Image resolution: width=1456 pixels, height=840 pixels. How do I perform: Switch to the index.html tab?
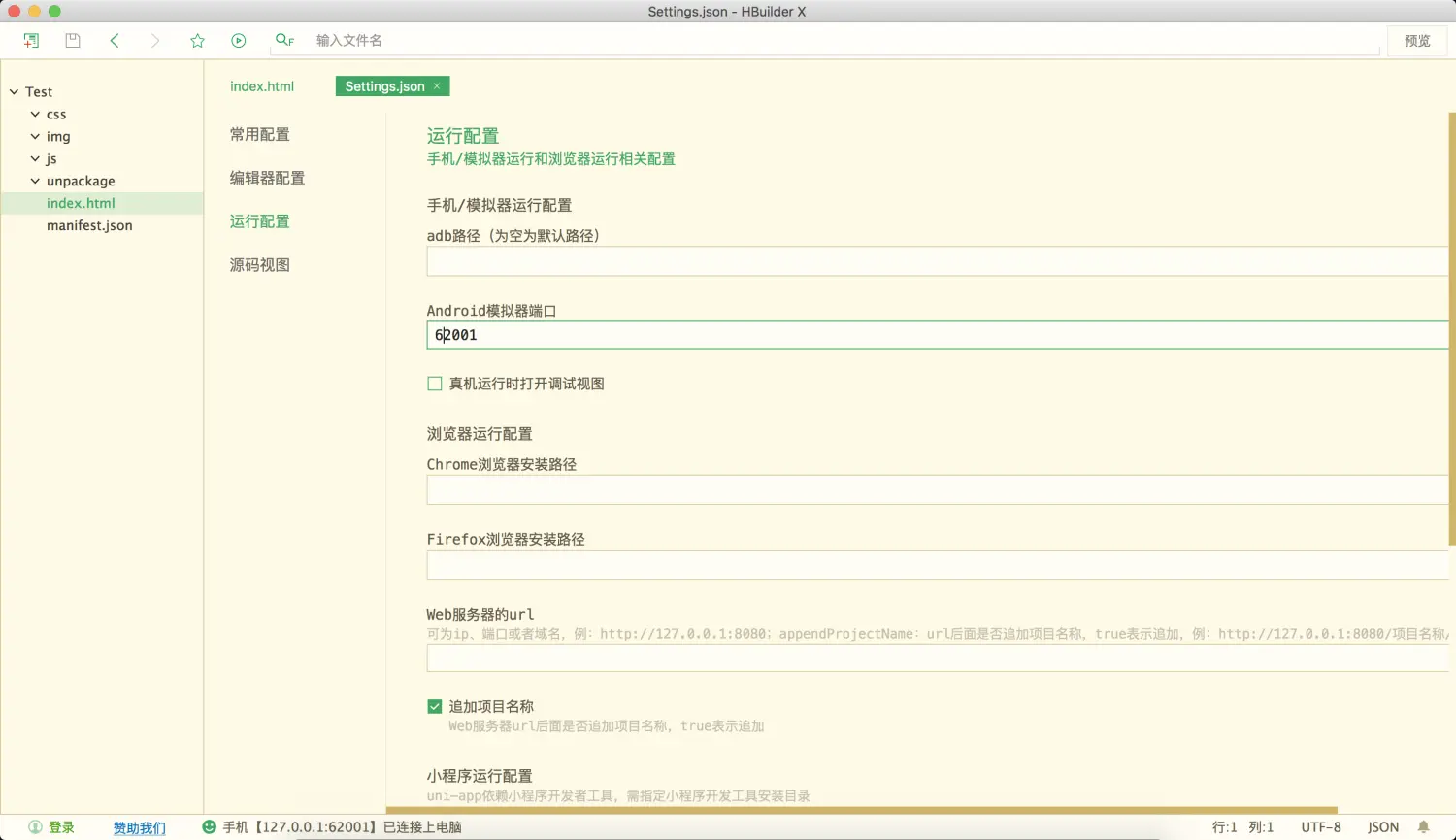[x=262, y=86]
